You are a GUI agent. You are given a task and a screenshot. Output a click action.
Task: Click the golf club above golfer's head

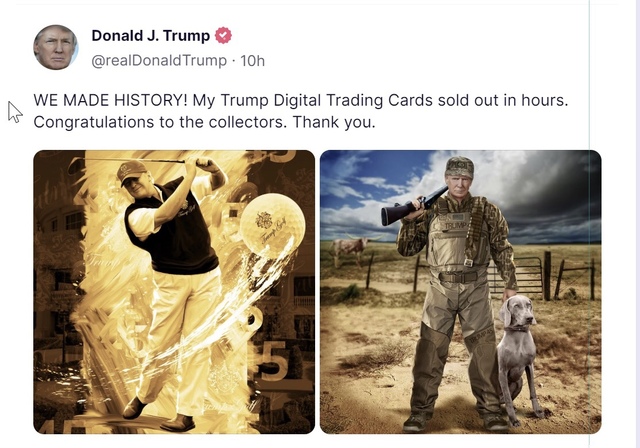pos(139,161)
